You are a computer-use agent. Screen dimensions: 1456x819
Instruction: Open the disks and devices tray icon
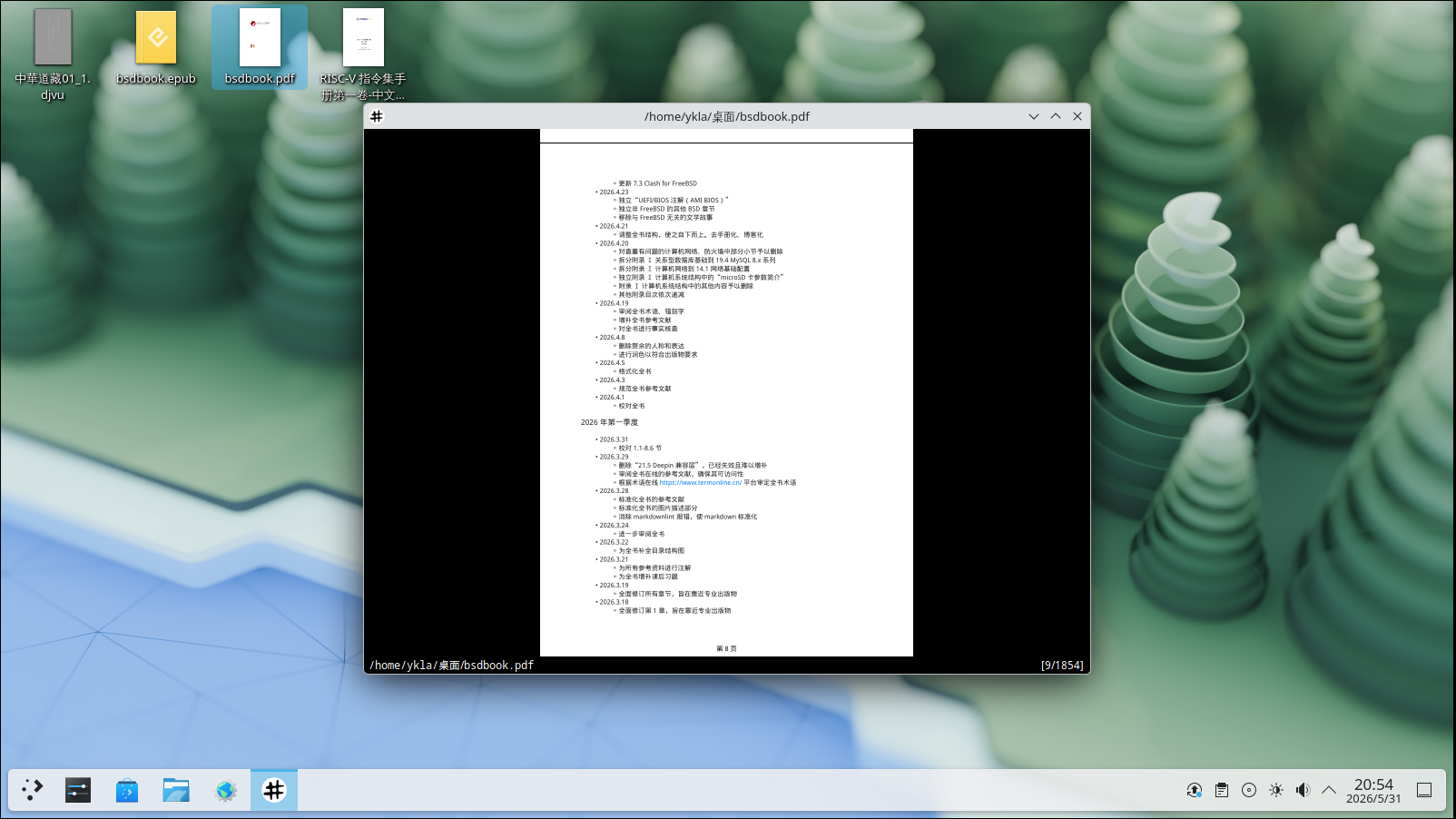(x=1249, y=790)
